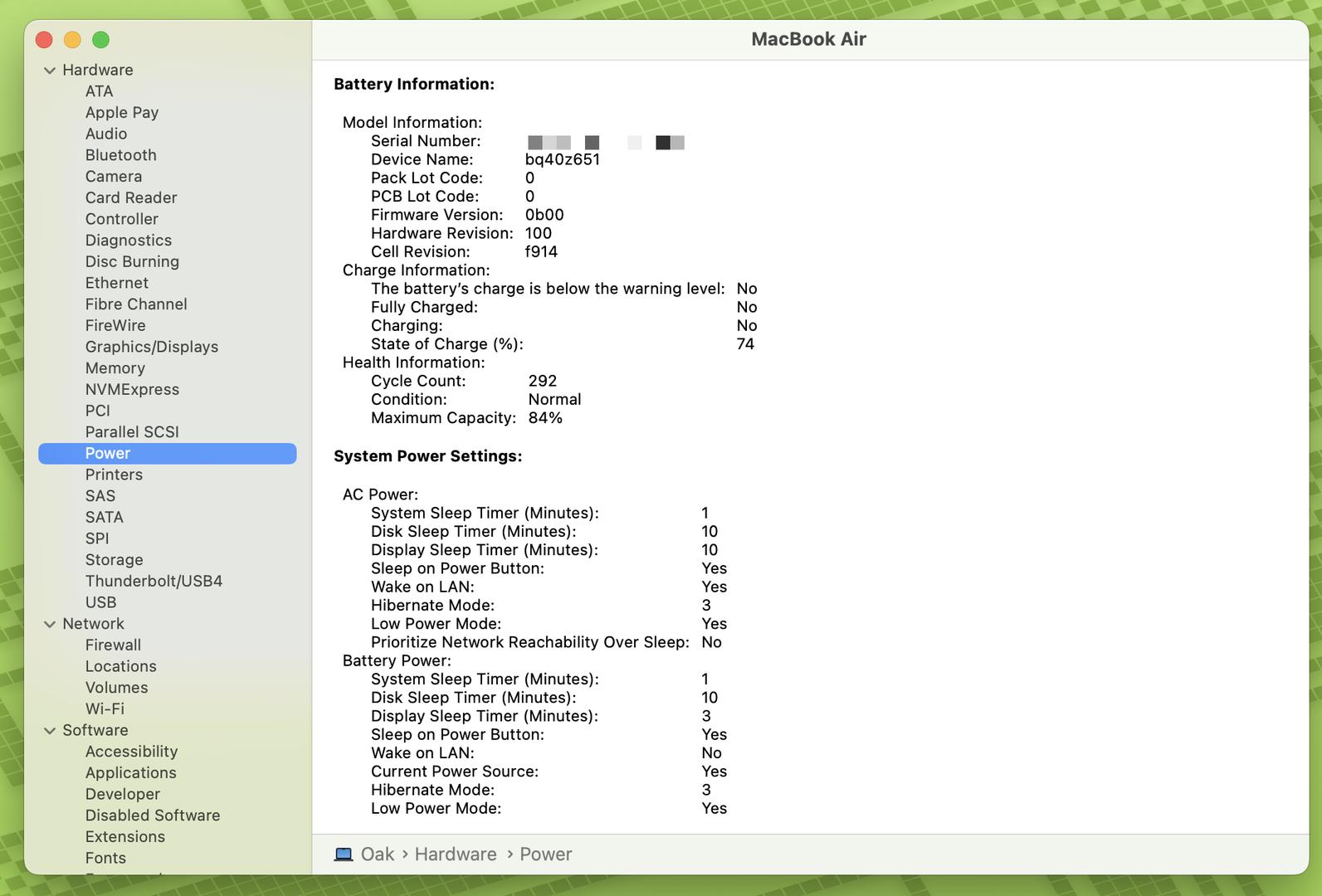Select Oak in the path bar
The height and width of the screenshot is (896, 1322).
[378, 855]
